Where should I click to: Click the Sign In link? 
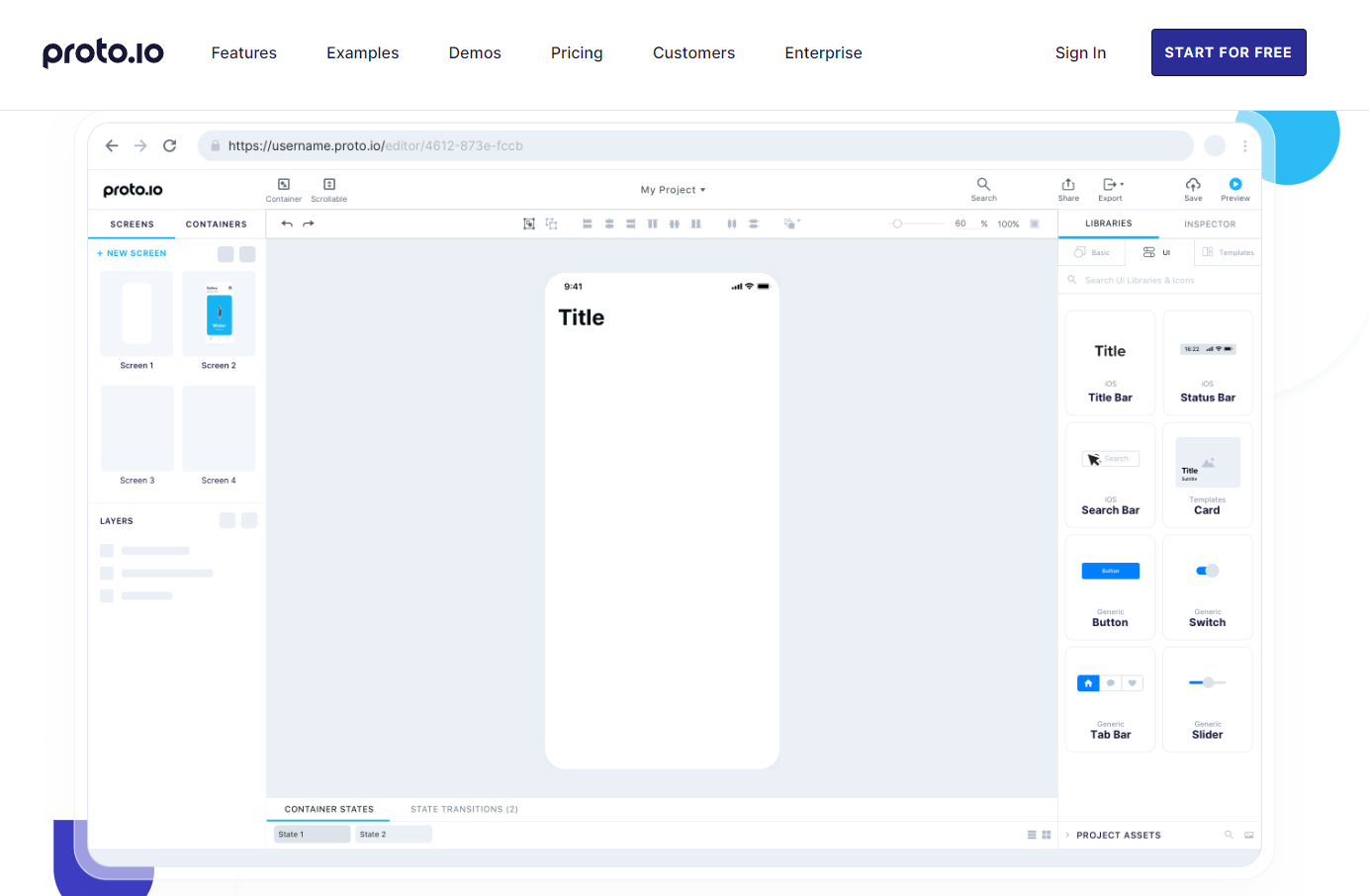click(1080, 52)
